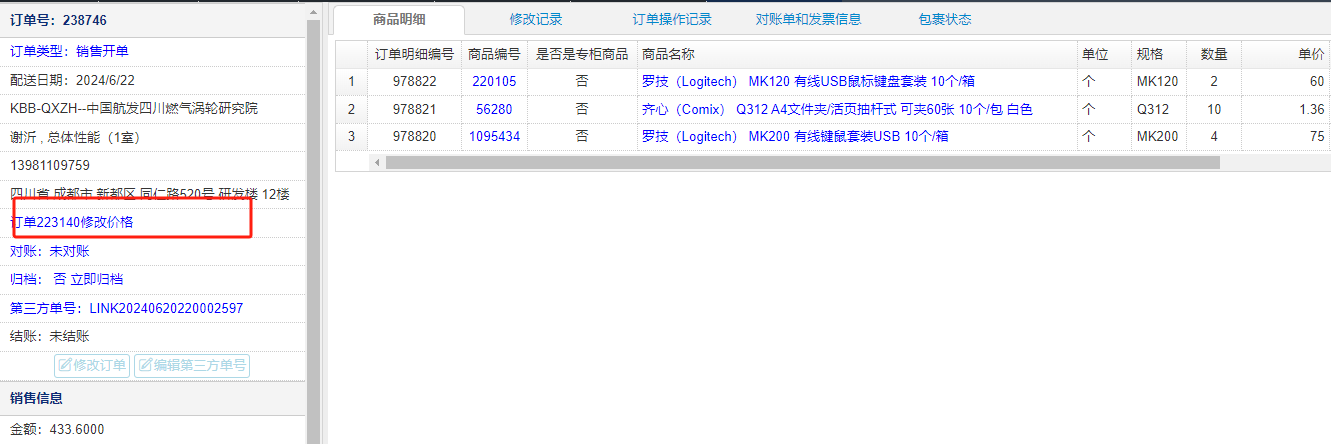Screen dimensions: 1331x444
Task: Click the 结账: 未结账 status
Action: [x=50, y=336]
